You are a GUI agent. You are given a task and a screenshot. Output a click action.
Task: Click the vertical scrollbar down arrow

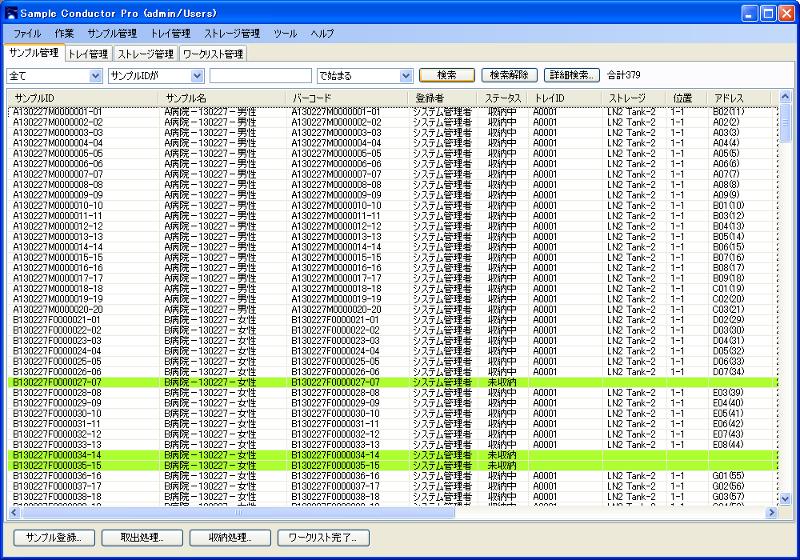point(785,498)
